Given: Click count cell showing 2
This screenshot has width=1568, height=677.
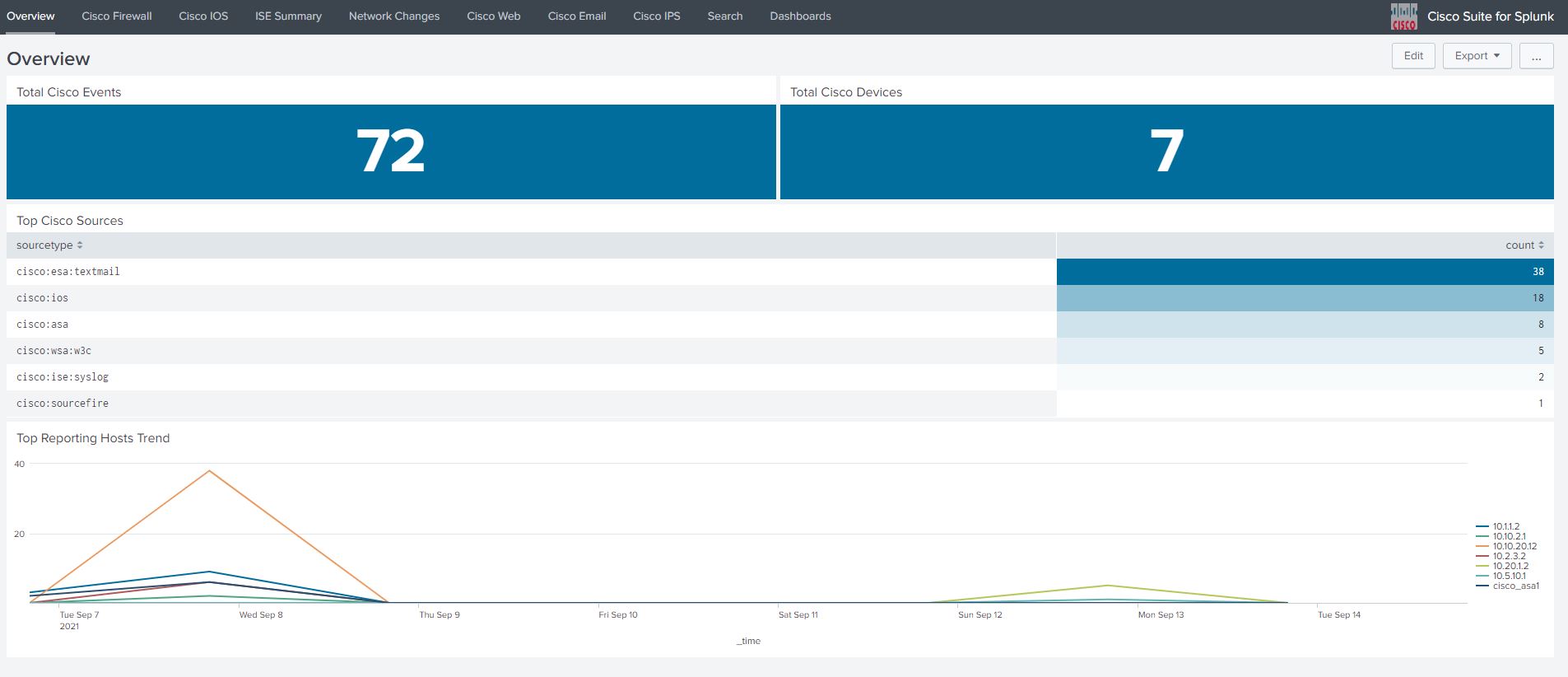Looking at the screenshot, I should [x=1305, y=377].
